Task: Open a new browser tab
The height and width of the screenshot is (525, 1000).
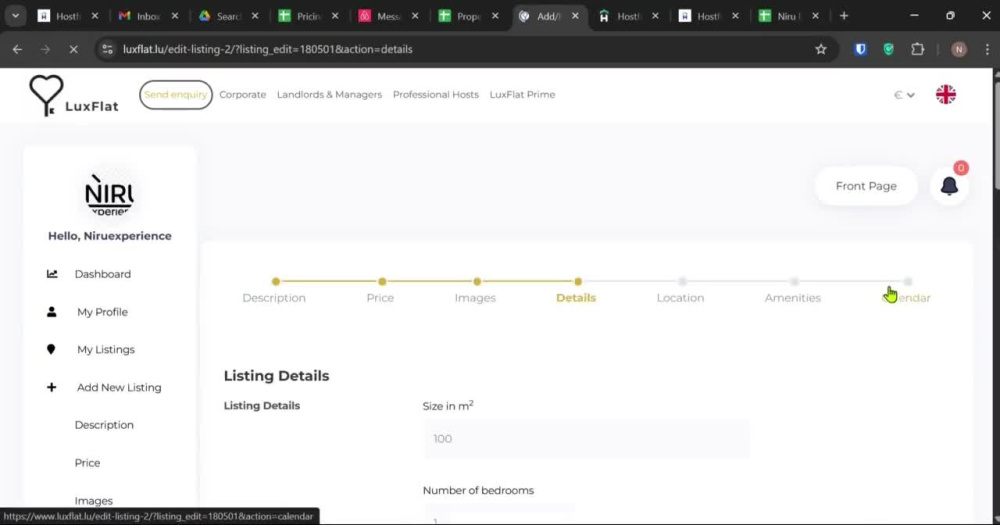Action: coord(844,16)
